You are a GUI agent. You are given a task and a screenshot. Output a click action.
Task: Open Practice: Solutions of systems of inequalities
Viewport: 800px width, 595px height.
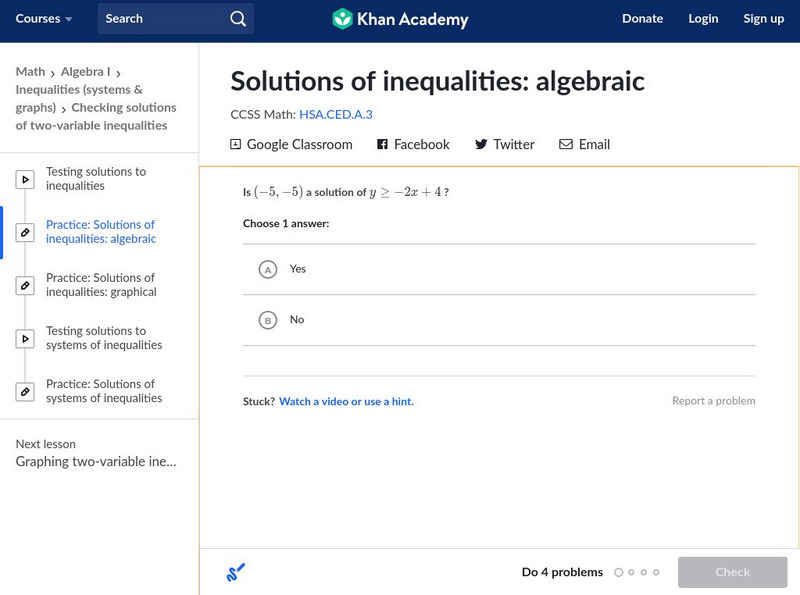[x=104, y=391]
